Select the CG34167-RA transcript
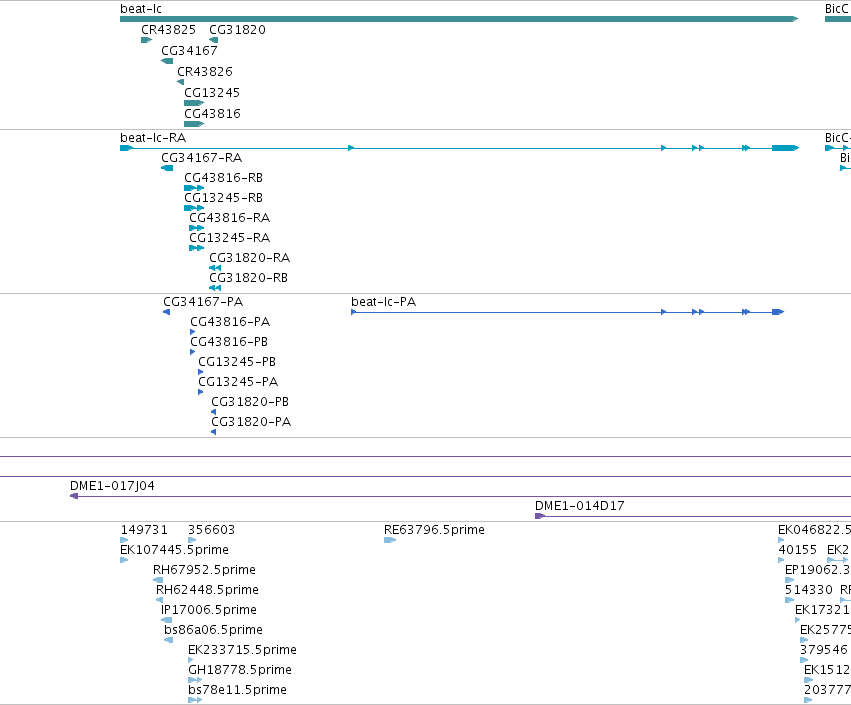Viewport: 851px width, 705px height. tap(167, 168)
